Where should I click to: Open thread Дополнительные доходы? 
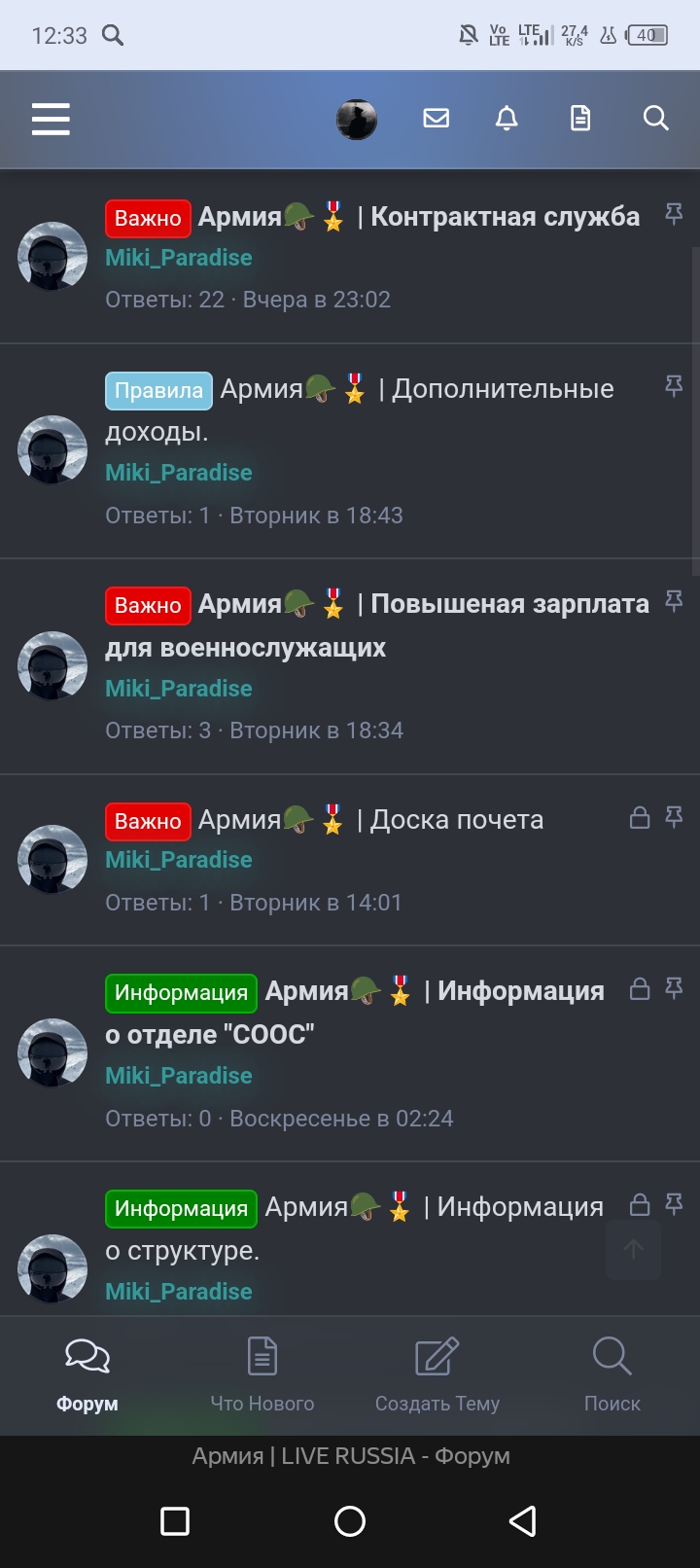click(x=360, y=410)
